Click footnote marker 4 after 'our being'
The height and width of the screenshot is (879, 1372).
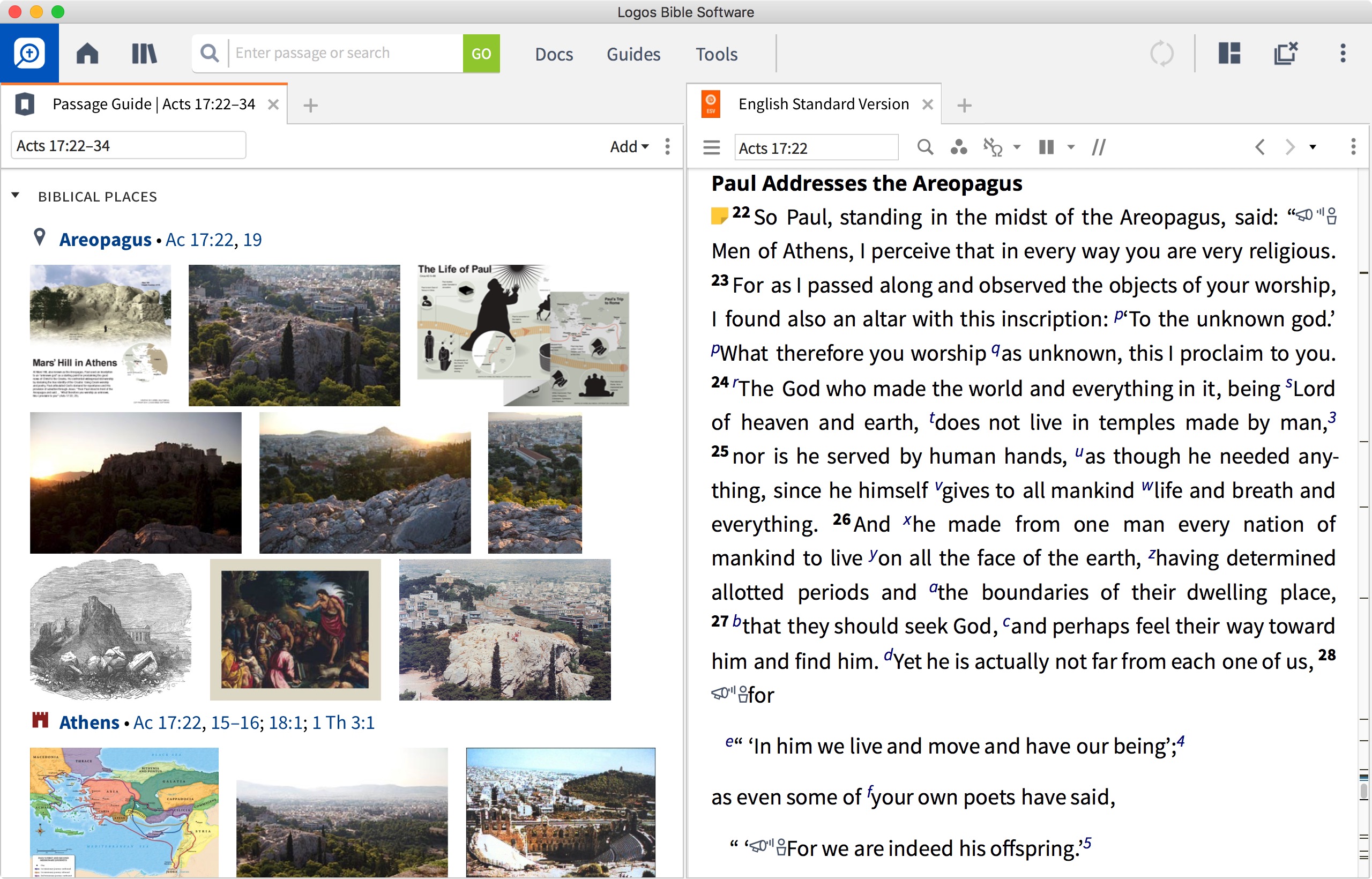pyautogui.click(x=1180, y=741)
